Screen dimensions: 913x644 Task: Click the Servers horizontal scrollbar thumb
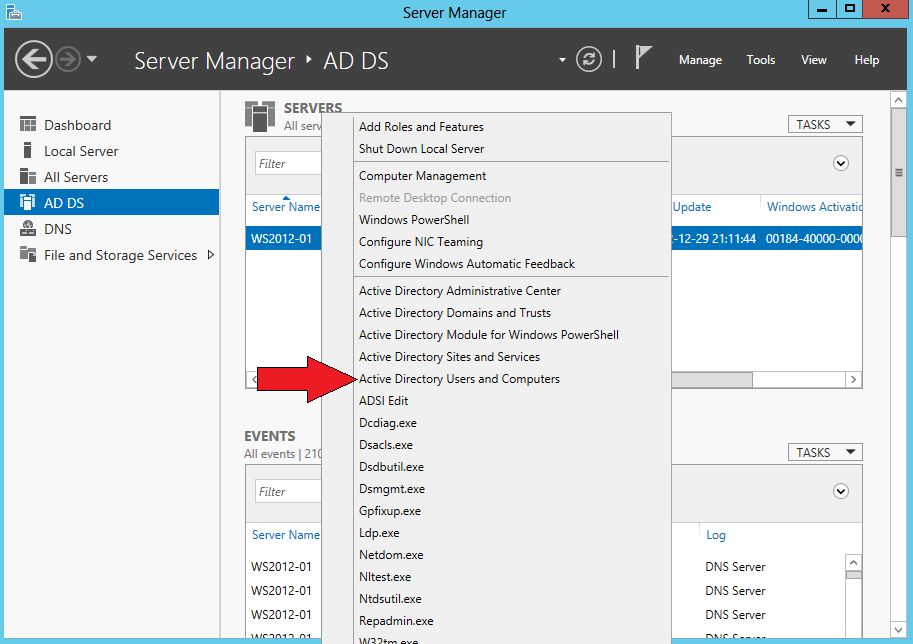click(x=712, y=380)
